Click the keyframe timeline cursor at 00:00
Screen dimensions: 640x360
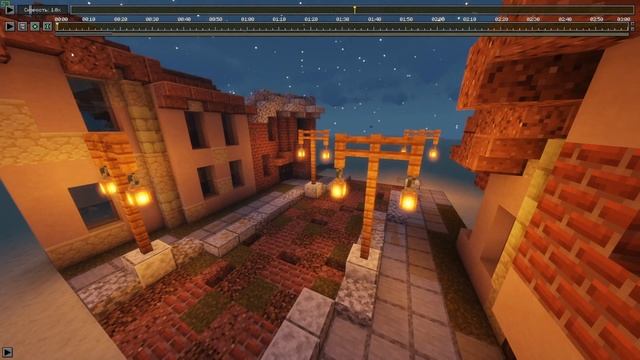(57, 27)
